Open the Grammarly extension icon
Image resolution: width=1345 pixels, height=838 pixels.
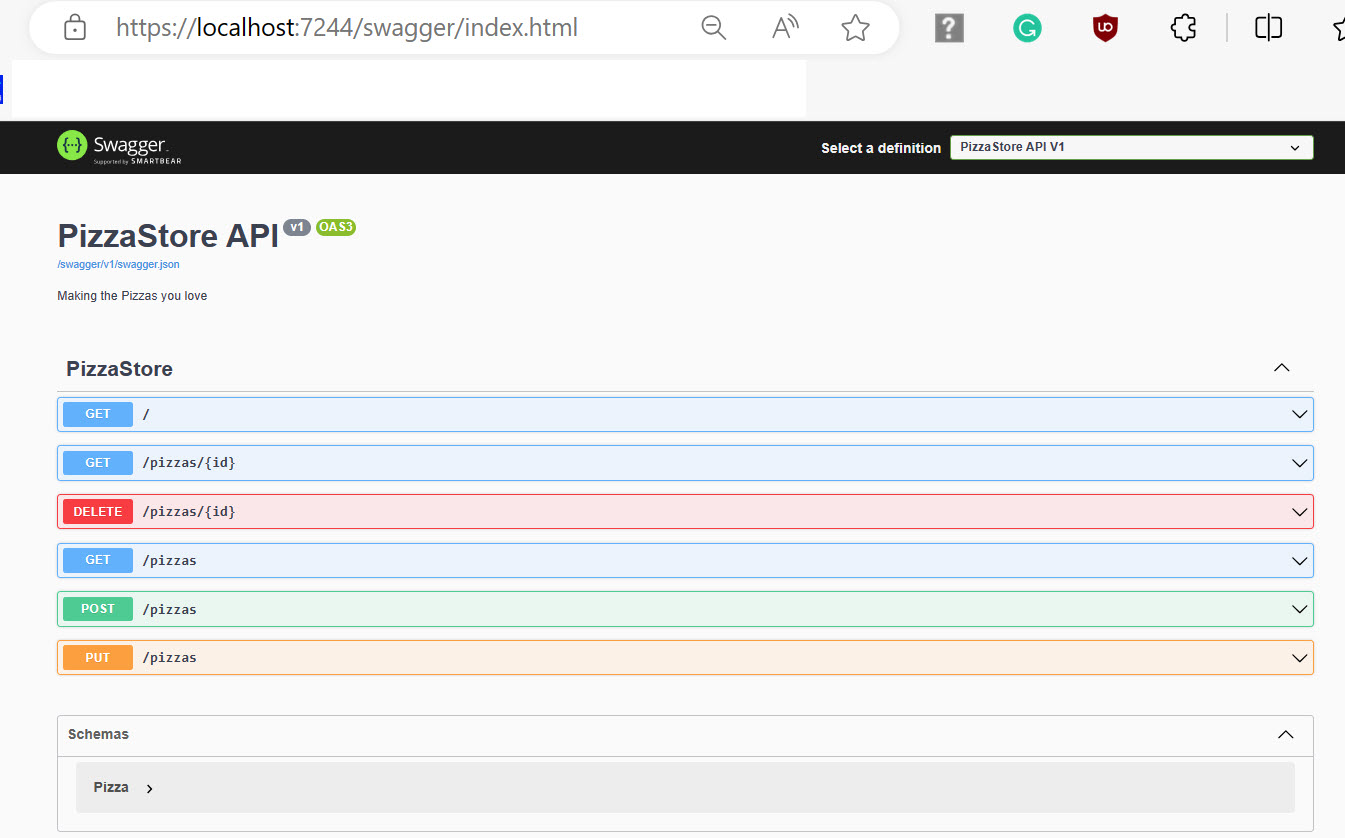(x=1027, y=28)
